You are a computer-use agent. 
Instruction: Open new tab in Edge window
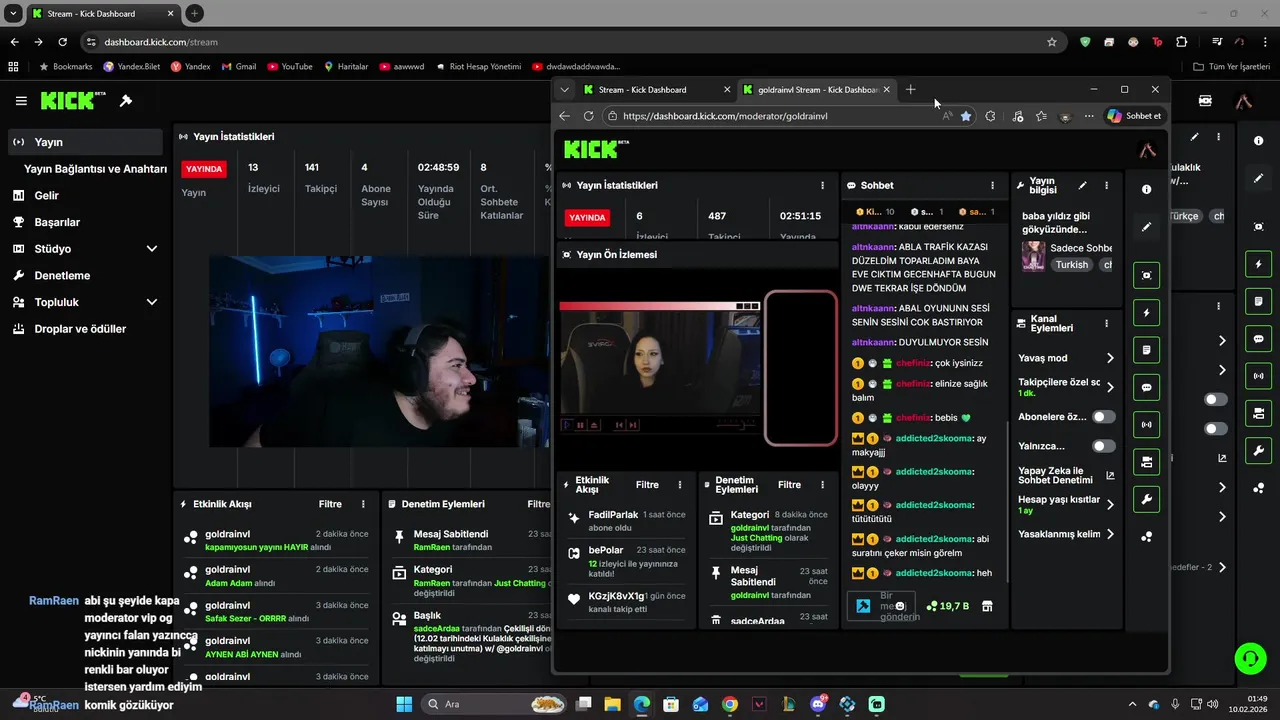910,90
